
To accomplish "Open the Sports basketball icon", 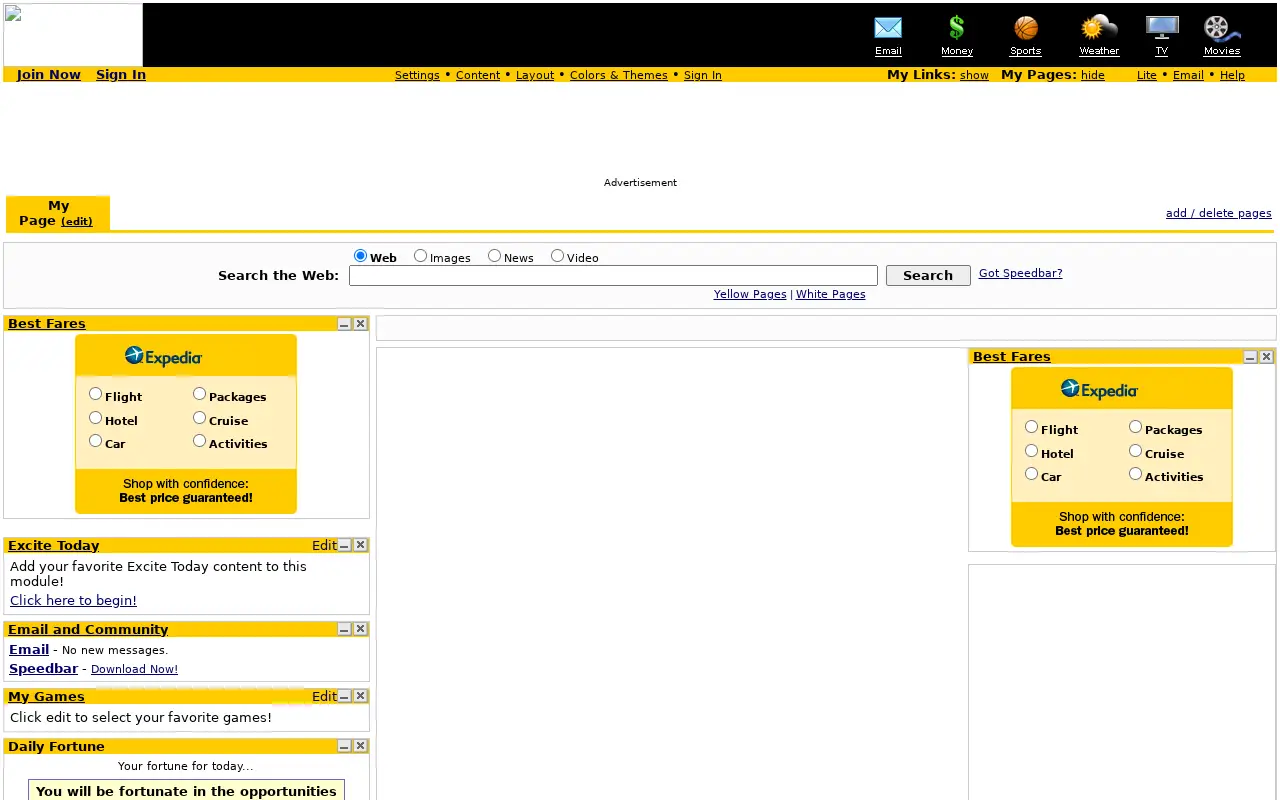I will click(x=1026, y=28).
